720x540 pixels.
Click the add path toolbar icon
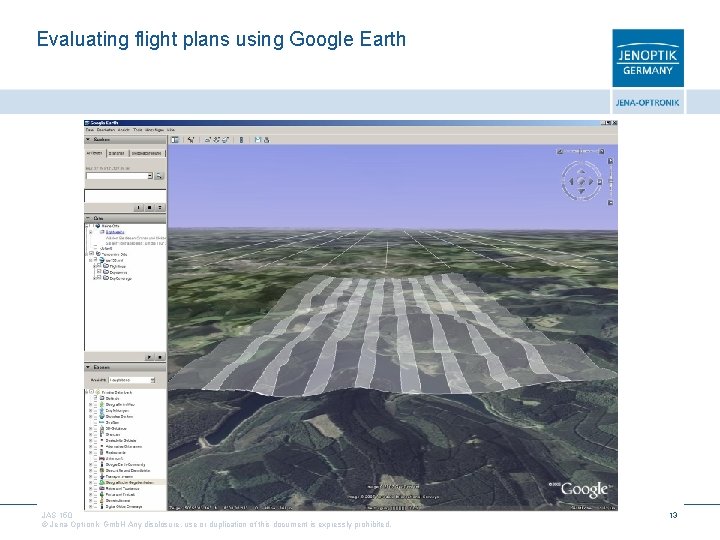217,140
